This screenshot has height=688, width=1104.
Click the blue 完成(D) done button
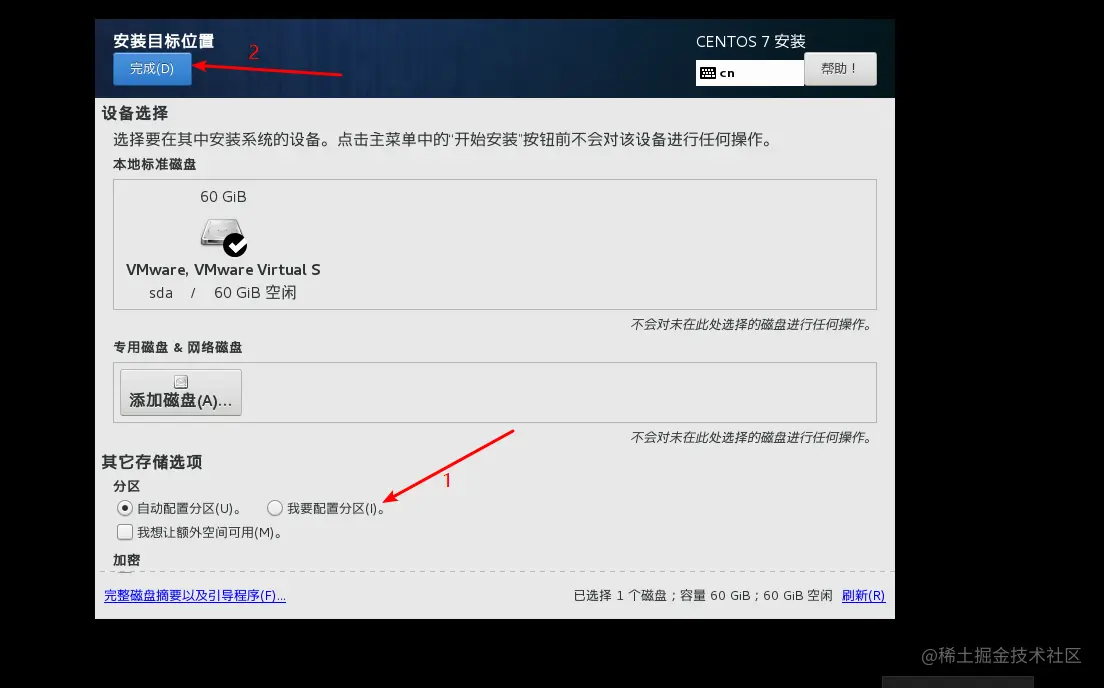[x=152, y=69]
